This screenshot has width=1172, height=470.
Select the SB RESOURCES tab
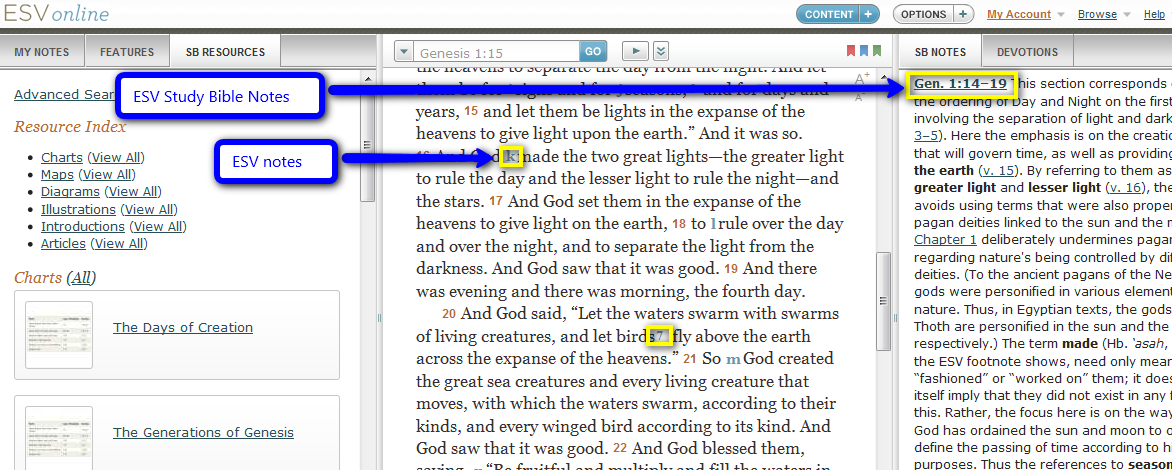[x=226, y=52]
